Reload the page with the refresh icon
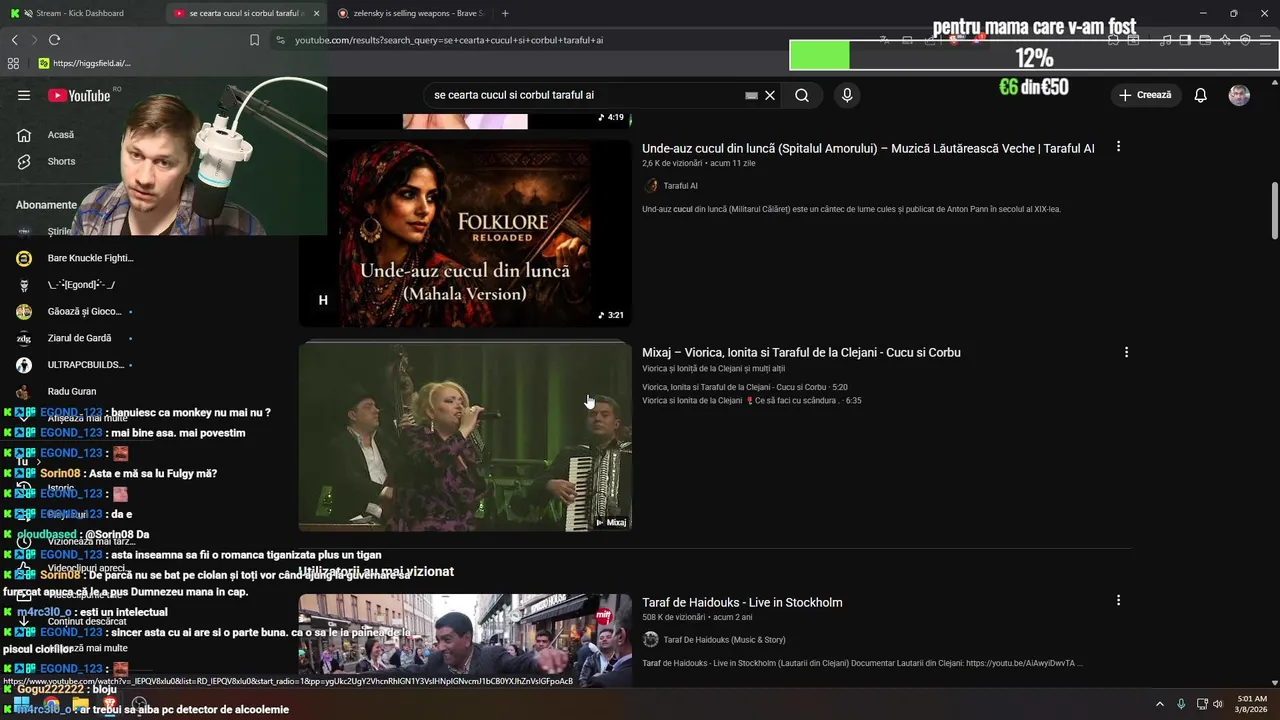The image size is (1280, 720). (x=54, y=40)
